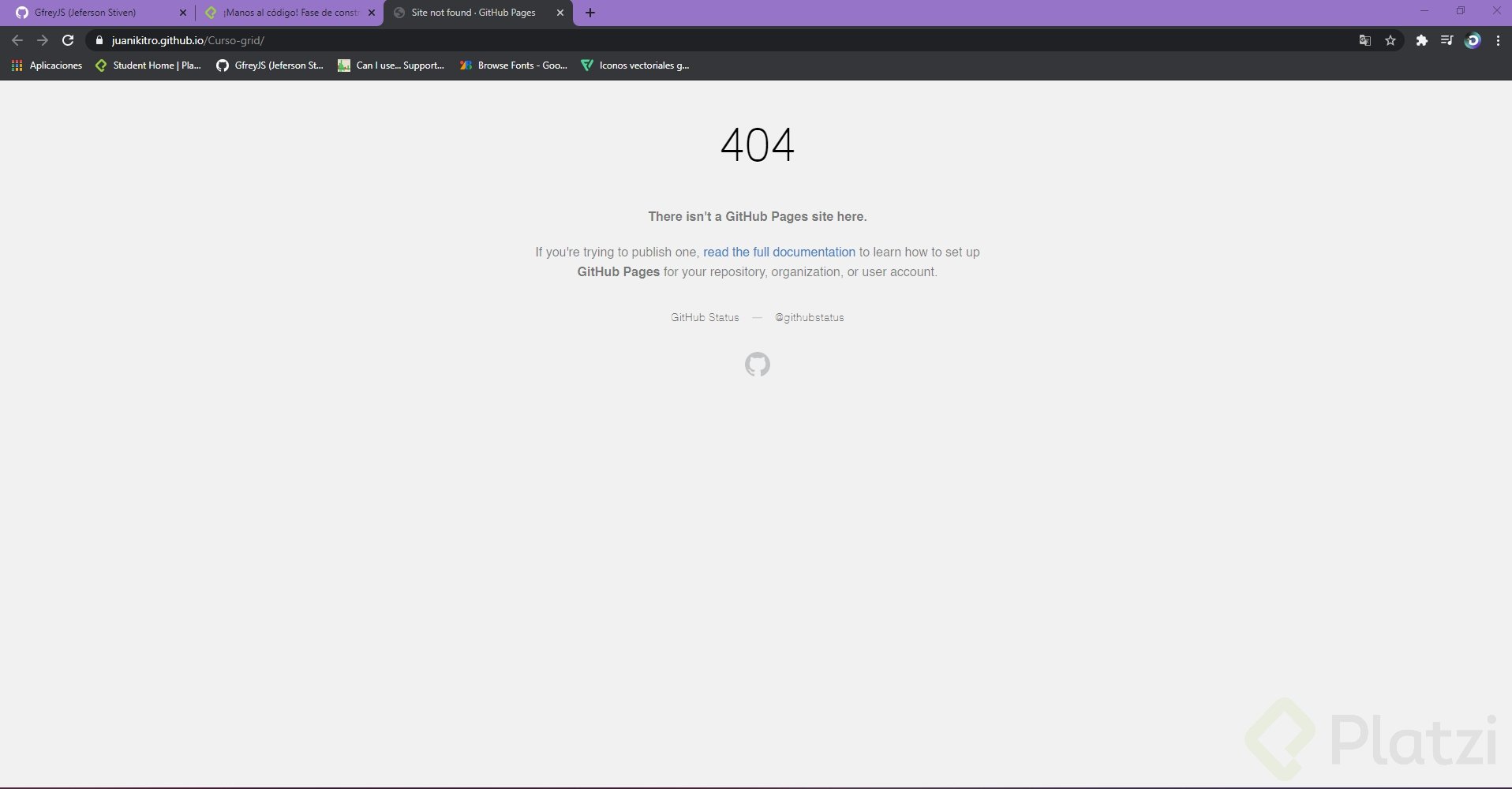
Task: Click the Chrome profile avatar
Action: tap(1473, 40)
